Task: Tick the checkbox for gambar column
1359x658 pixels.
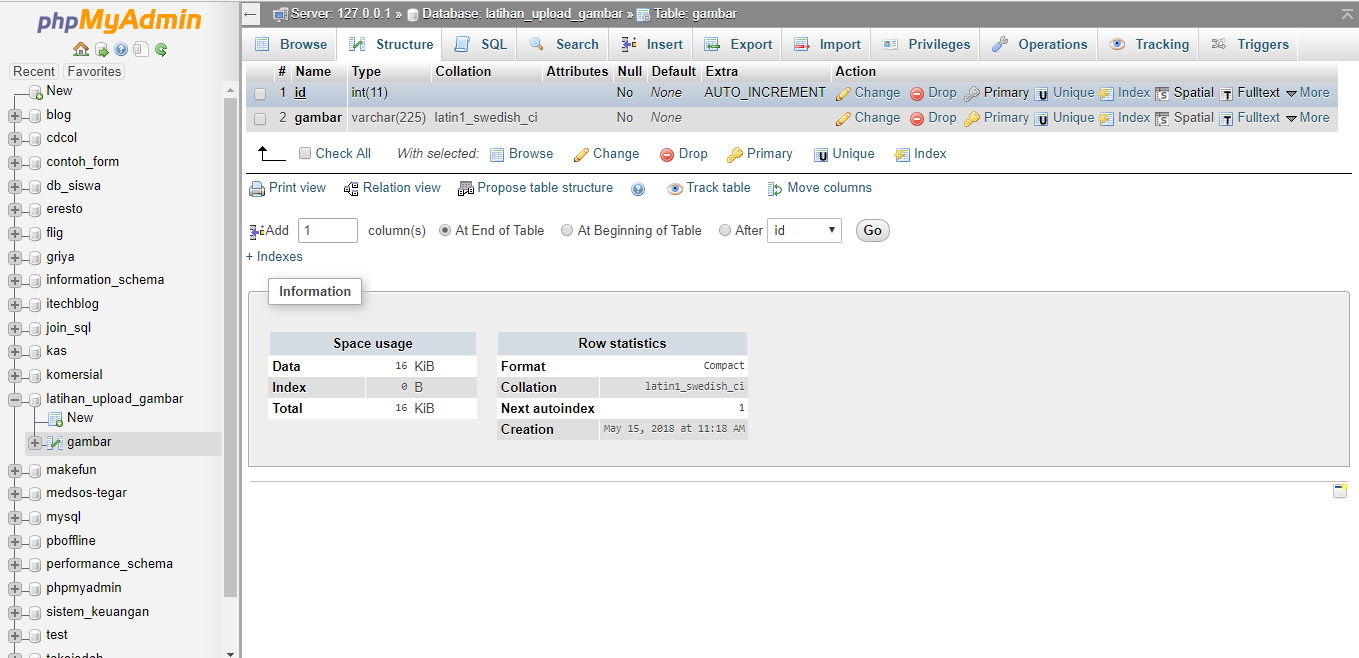Action: [260, 119]
